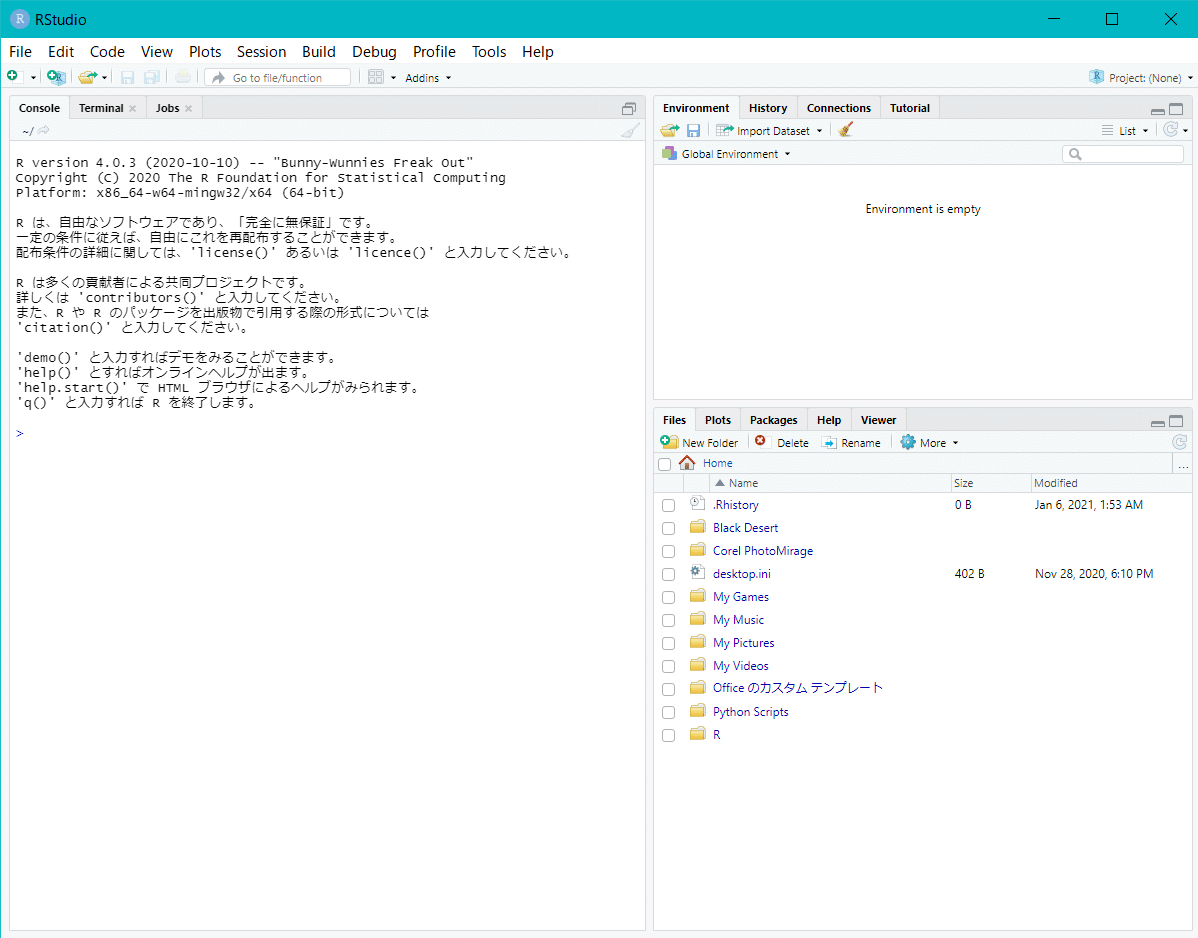Viewport: 1198px width, 938px height.
Task: Open the Tools menu
Action: pyautogui.click(x=489, y=51)
